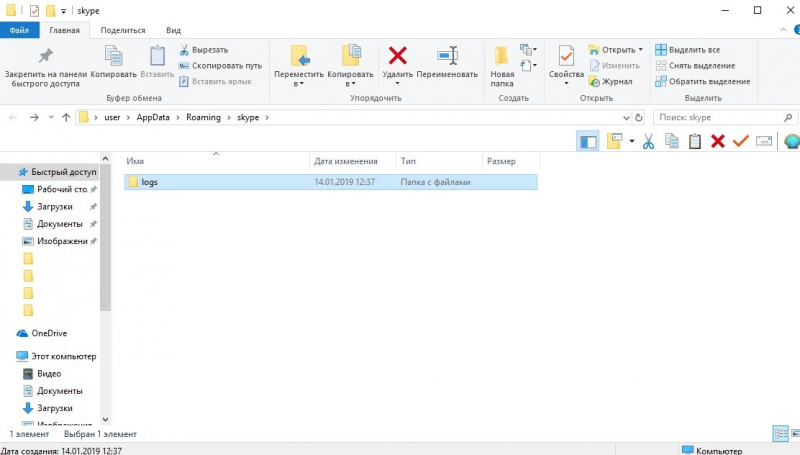
Task: Expand the address bar history dropdown
Action: (626, 117)
